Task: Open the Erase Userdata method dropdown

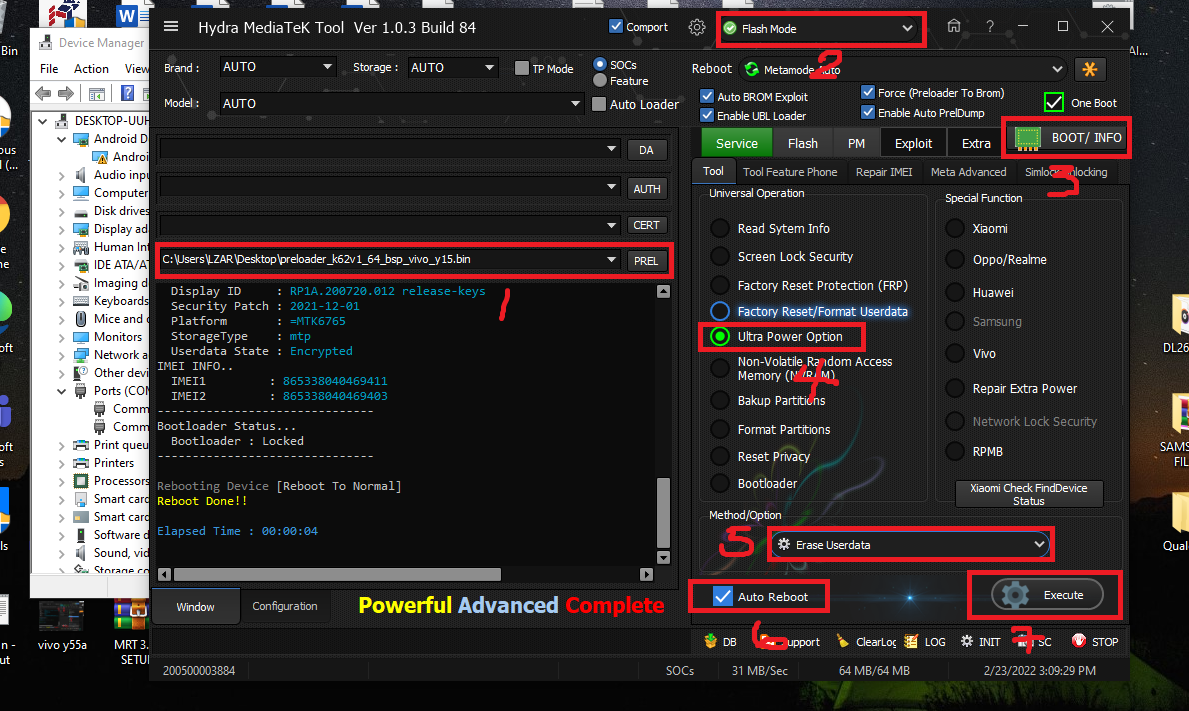Action: [911, 544]
